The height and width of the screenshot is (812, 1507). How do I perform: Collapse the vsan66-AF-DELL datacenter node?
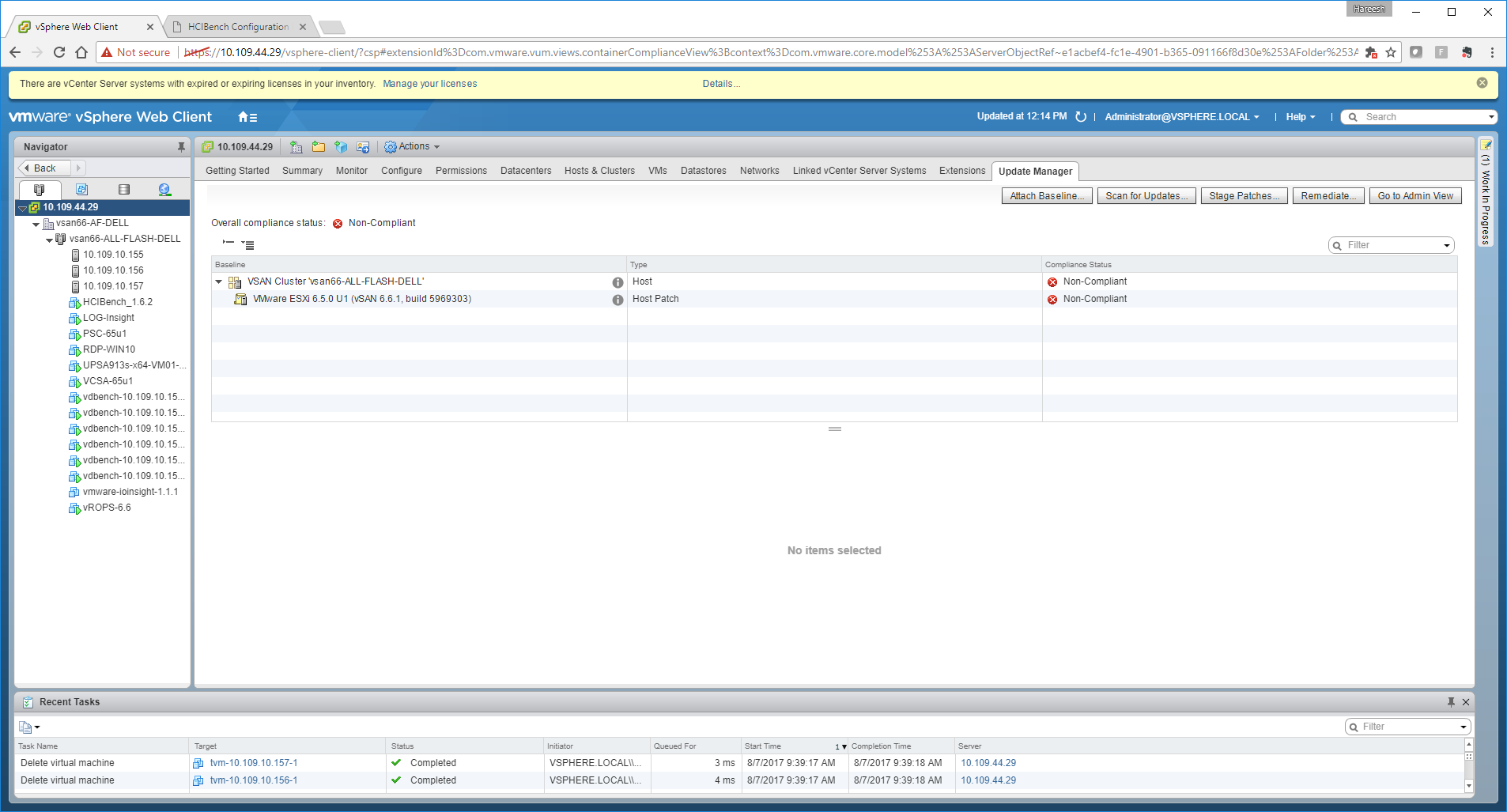click(x=36, y=224)
